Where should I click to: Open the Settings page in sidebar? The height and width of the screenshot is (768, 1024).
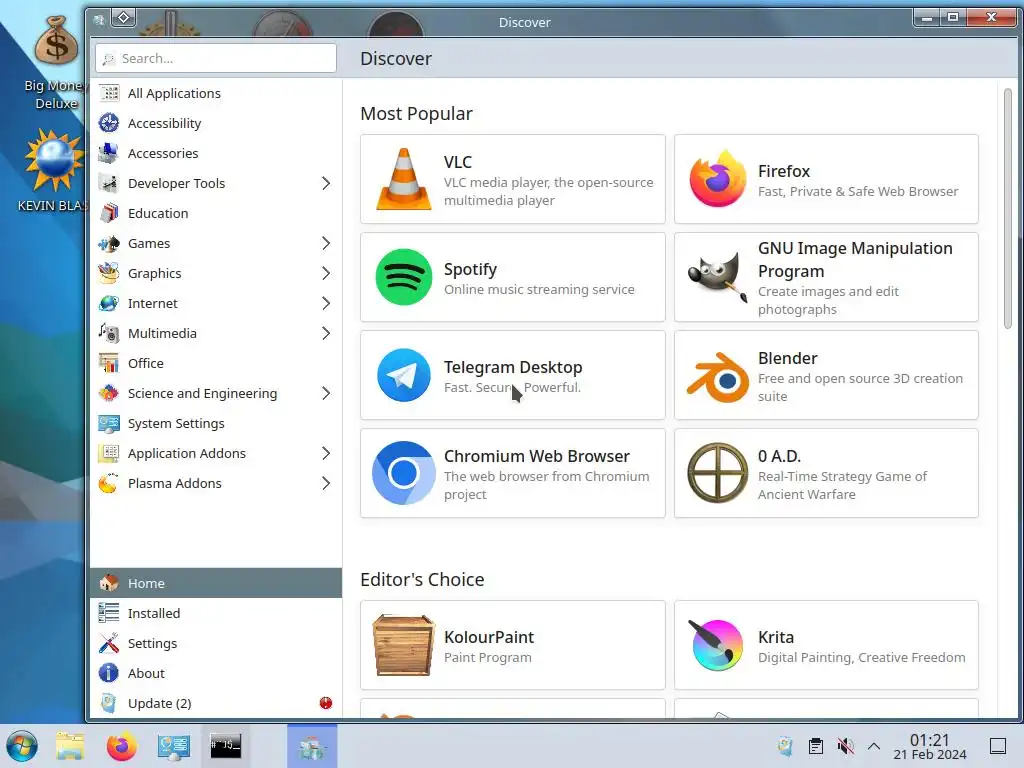point(216,643)
